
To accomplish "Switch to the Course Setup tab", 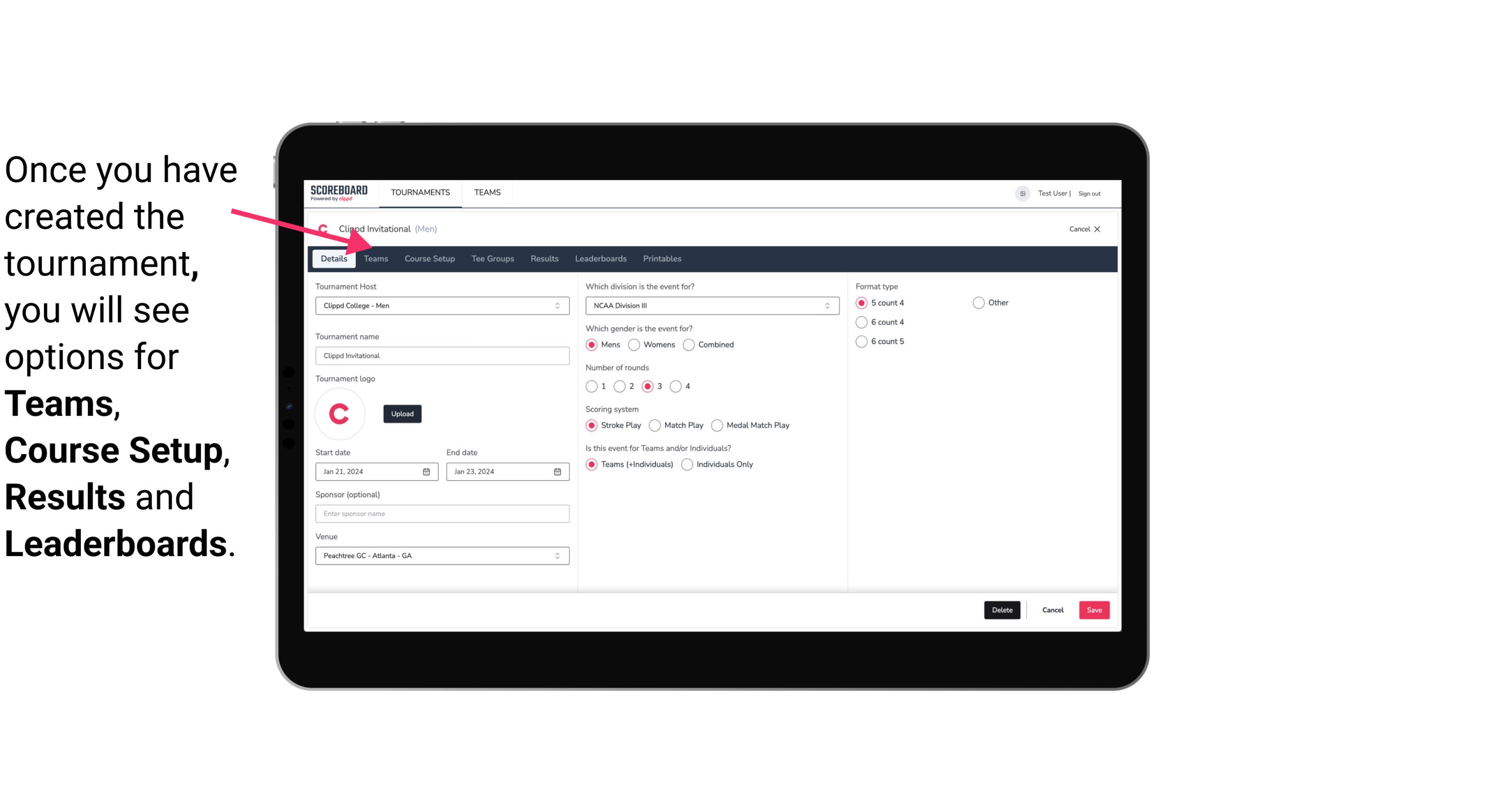I will [x=428, y=258].
